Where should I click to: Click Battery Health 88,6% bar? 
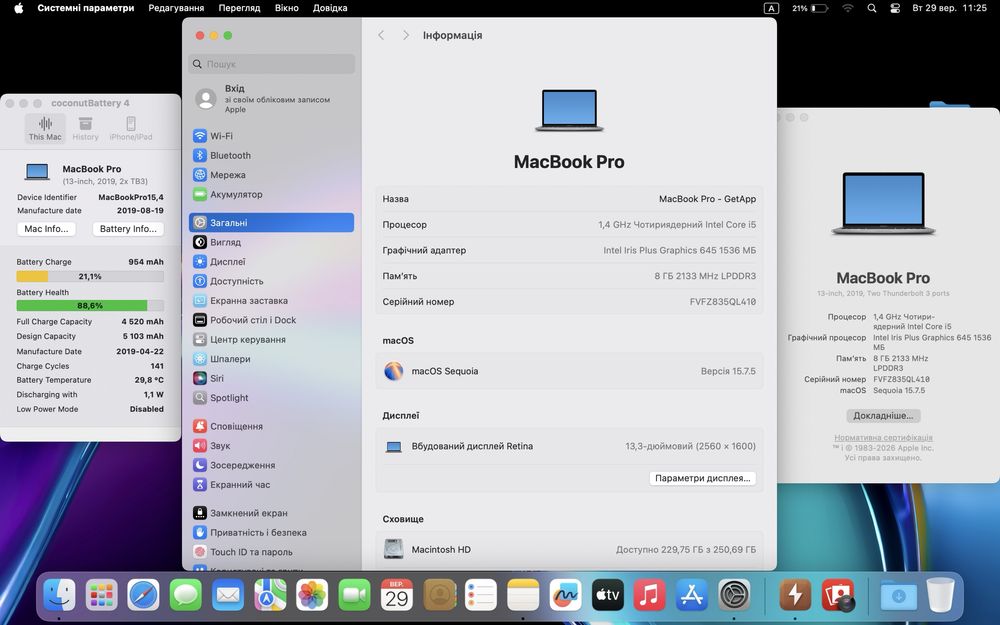click(x=90, y=305)
